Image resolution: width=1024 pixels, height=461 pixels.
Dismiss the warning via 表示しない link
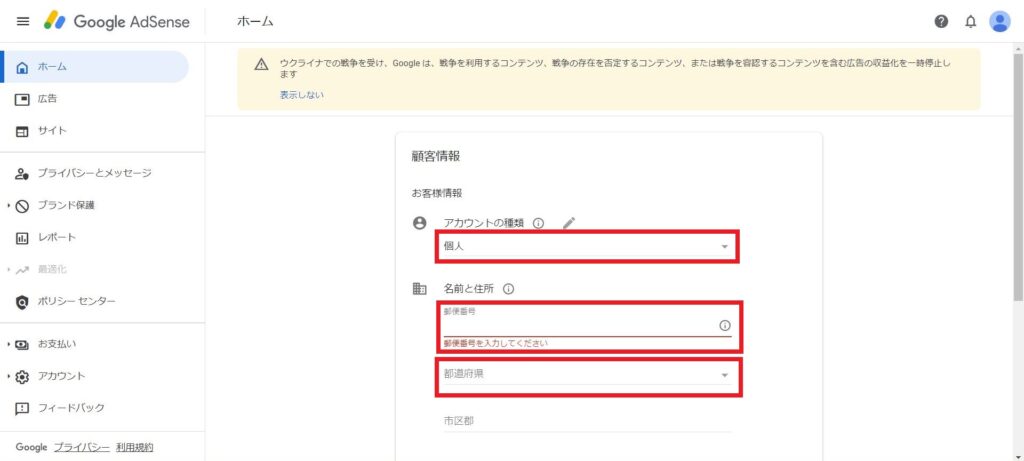[301, 95]
